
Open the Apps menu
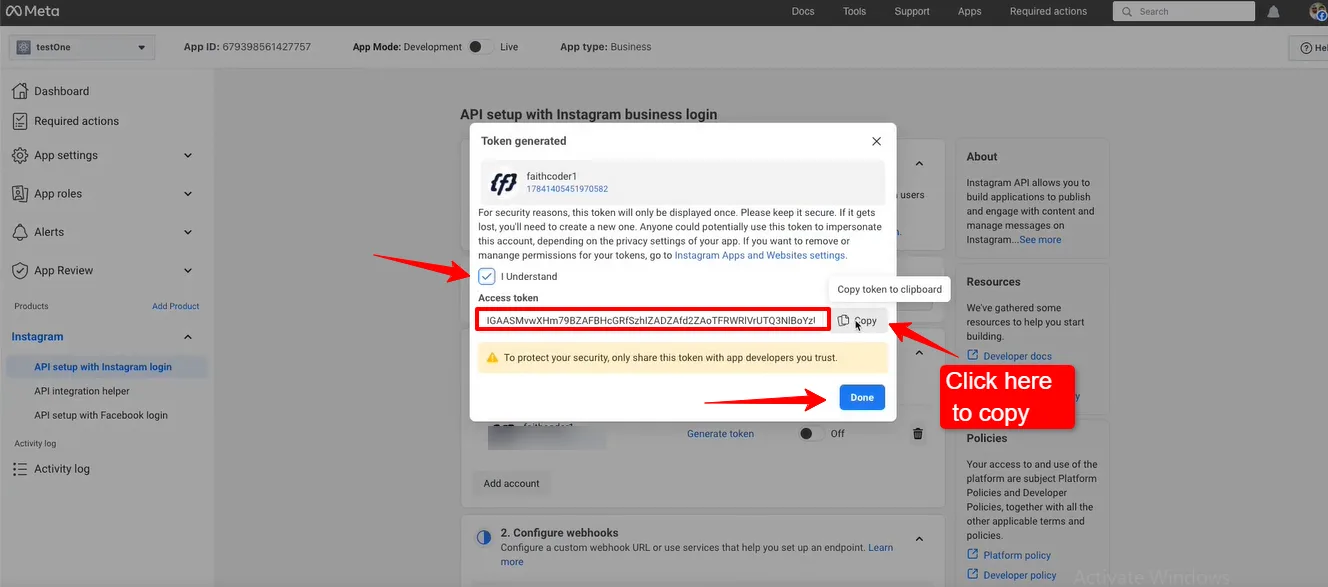[x=969, y=12]
